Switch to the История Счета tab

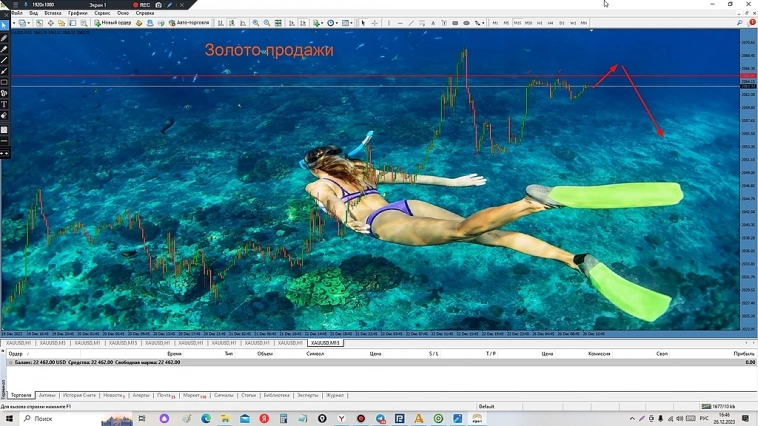(79, 396)
